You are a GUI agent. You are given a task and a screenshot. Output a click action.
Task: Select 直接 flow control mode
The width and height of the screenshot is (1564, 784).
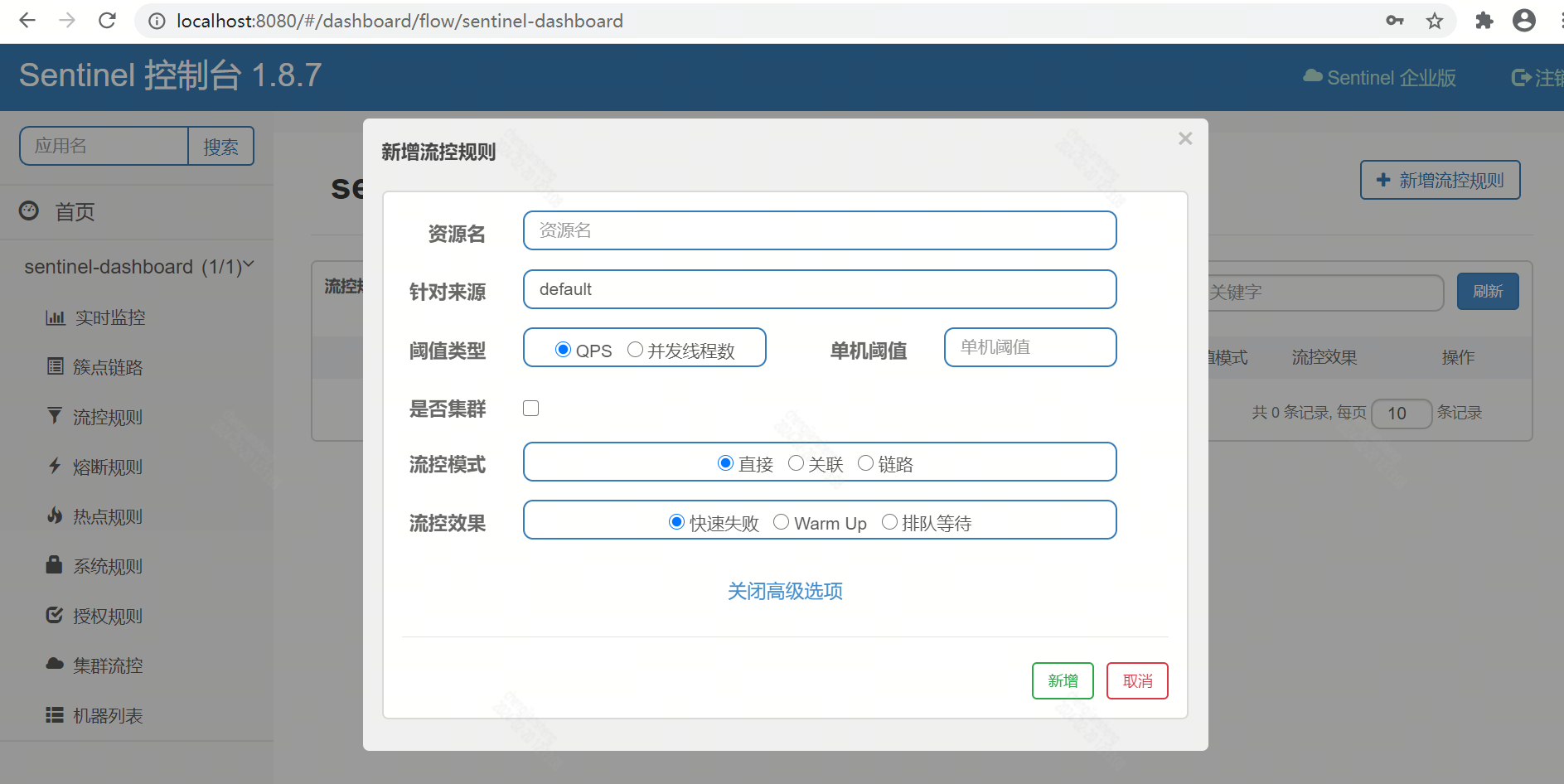[725, 462]
